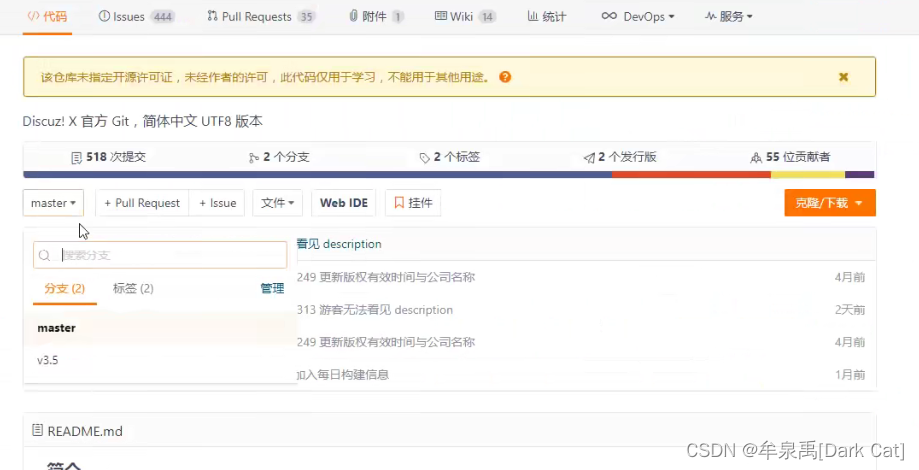
Task: Dismiss the yellow license warning banner
Action: click(x=843, y=77)
